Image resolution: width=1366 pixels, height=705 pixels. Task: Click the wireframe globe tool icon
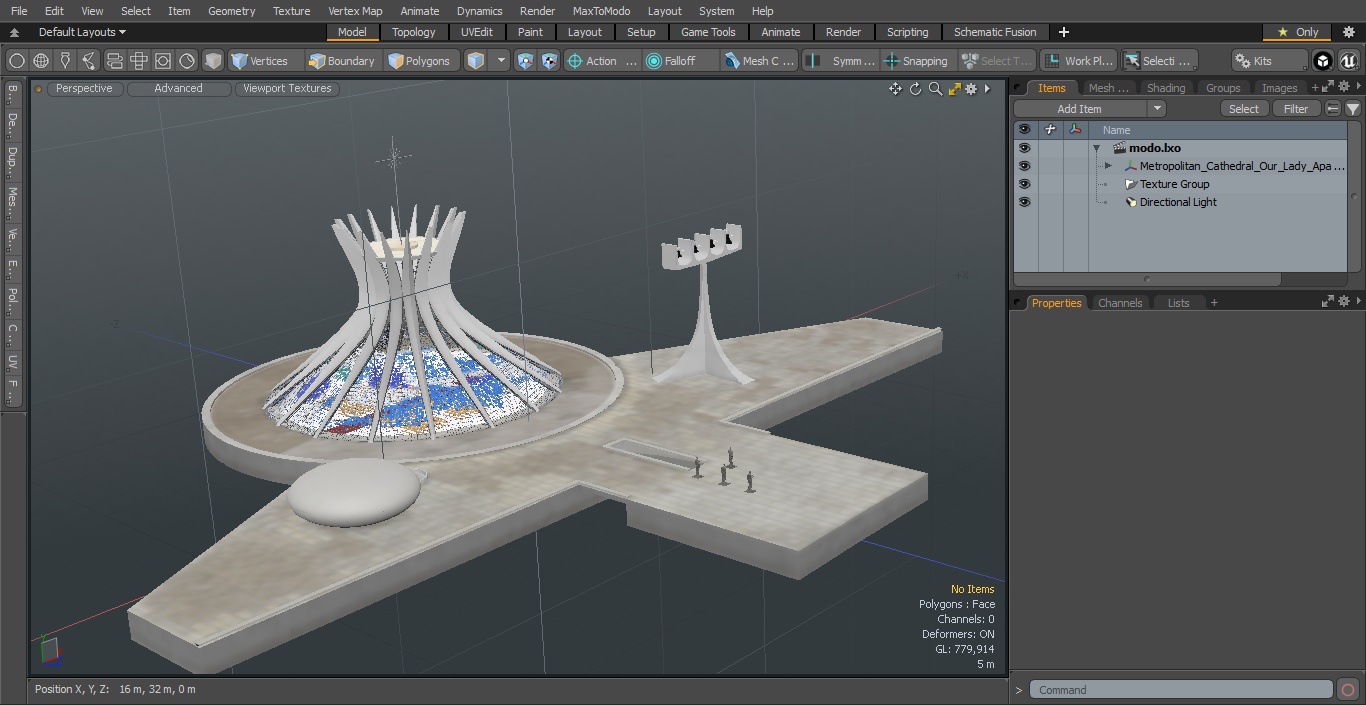[x=41, y=61]
